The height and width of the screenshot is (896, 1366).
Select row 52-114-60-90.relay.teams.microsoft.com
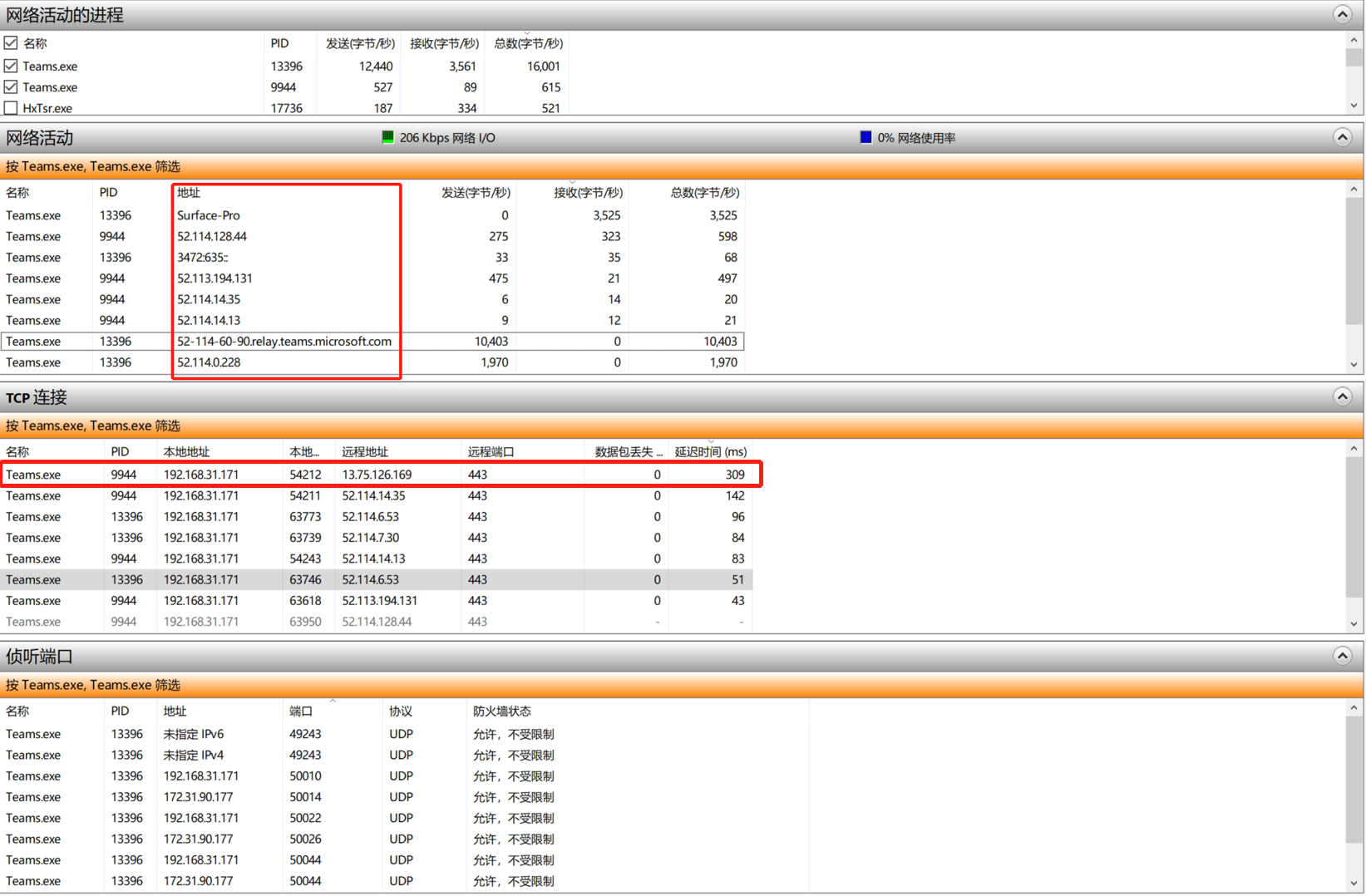[372, 341]
